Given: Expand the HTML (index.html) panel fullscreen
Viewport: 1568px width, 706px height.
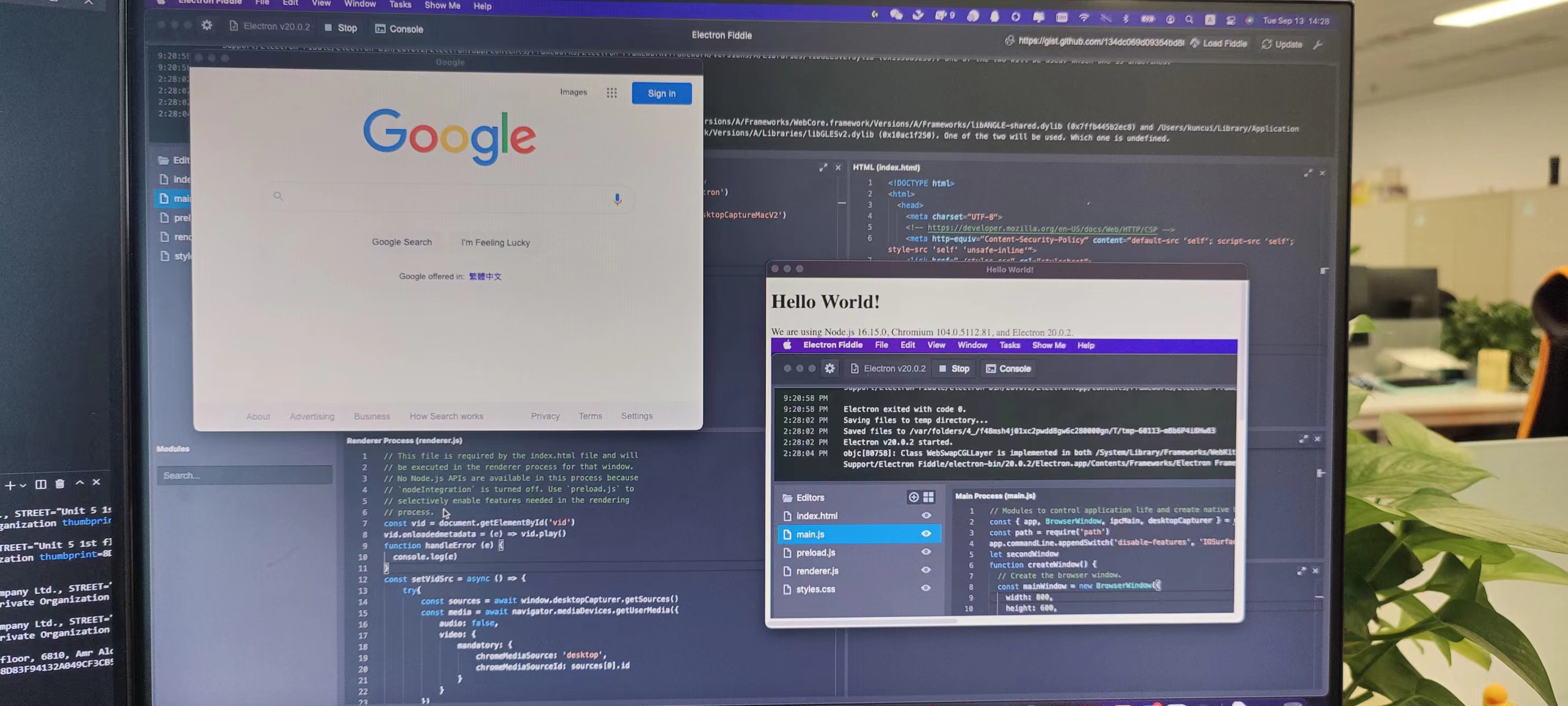Looking at the screenshot, I should 1308,173.
